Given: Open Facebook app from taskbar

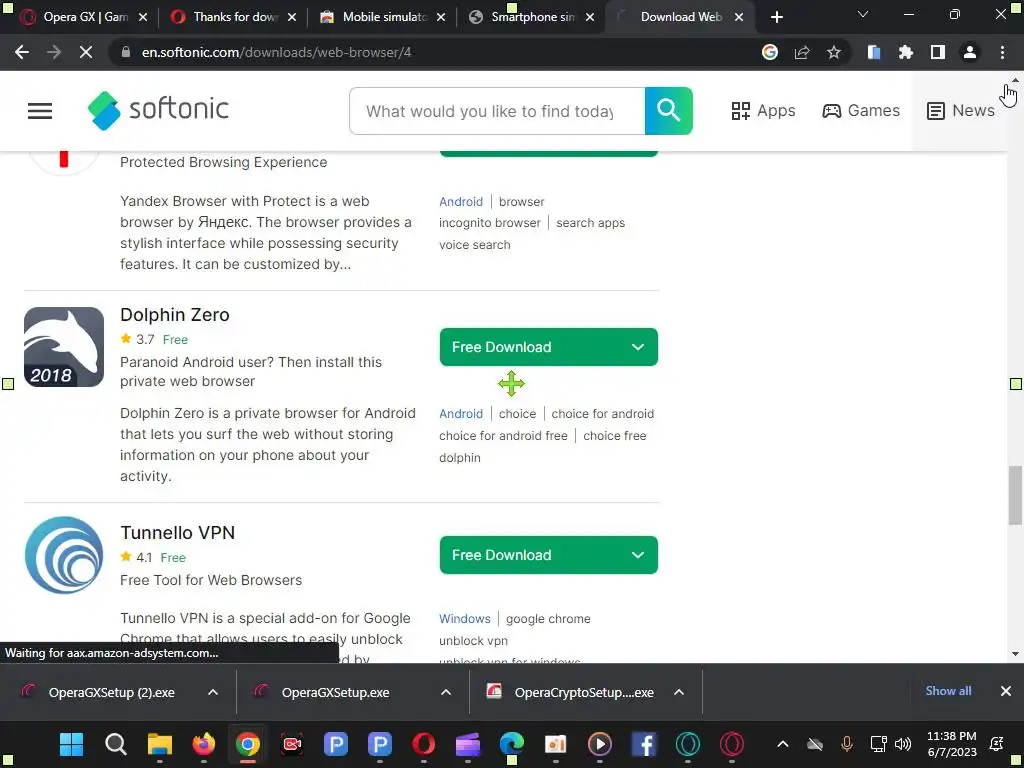Looking at the screenshot, I should click(x=644, y=744).
